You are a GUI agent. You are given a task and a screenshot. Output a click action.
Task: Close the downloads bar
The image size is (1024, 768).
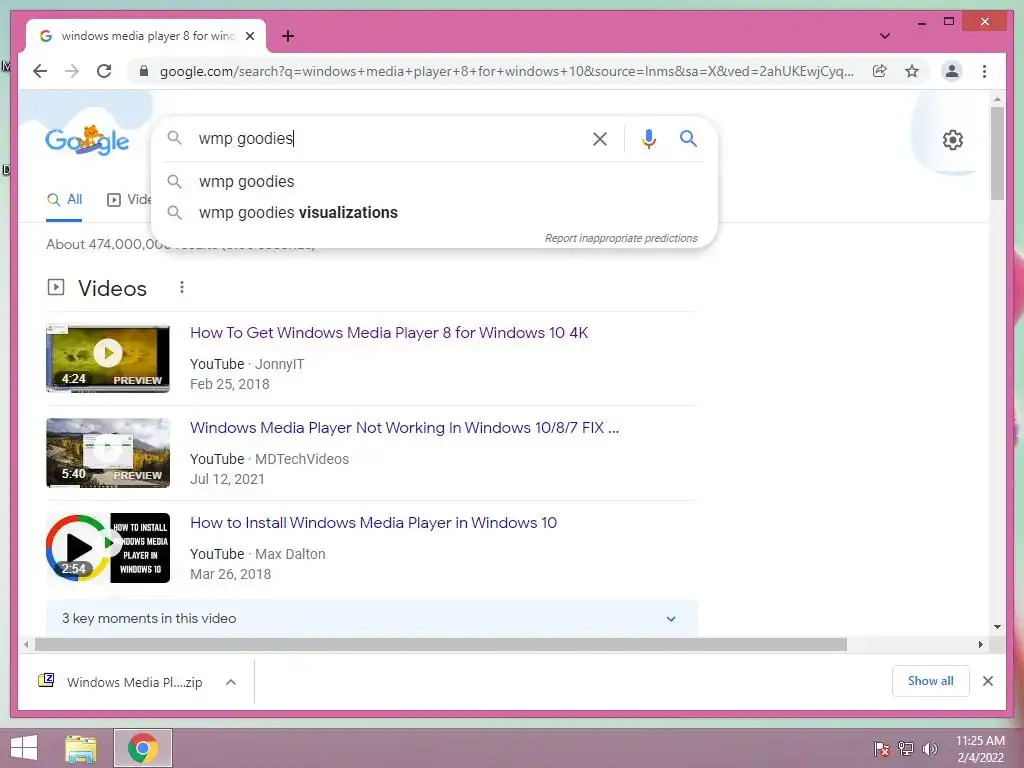[987, 681]
